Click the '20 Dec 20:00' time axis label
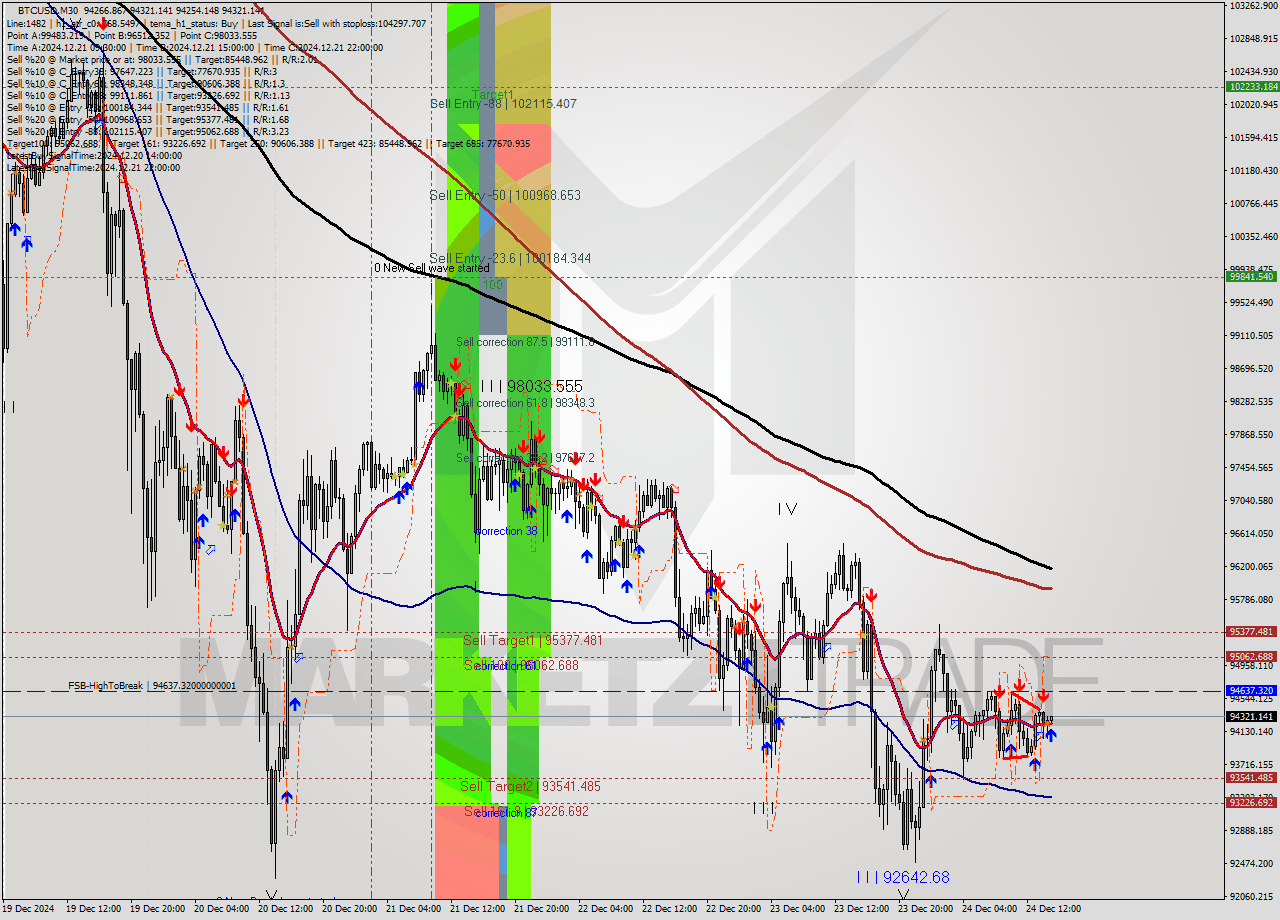The image size is (1280, 920). tap(350, 909)
